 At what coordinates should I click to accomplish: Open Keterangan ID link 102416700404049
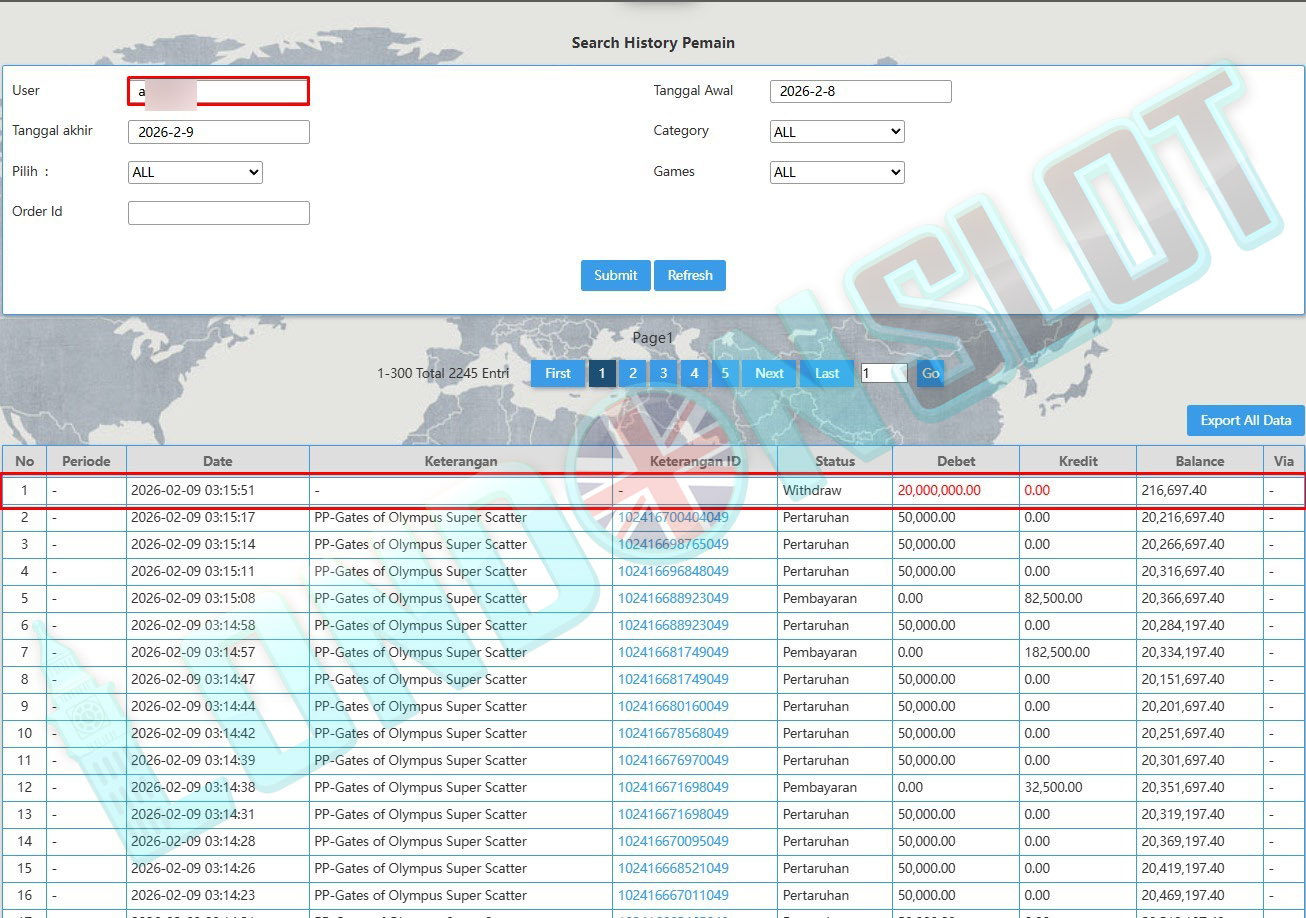click(x=673, y=517)
